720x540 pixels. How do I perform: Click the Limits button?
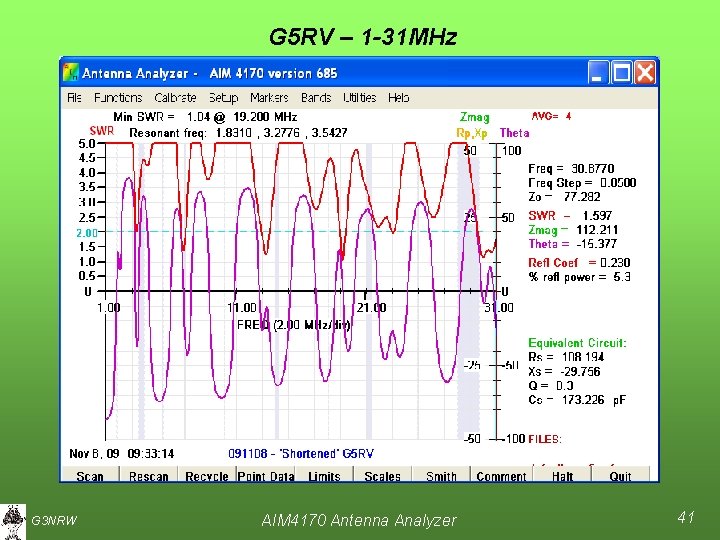(324, 476)
